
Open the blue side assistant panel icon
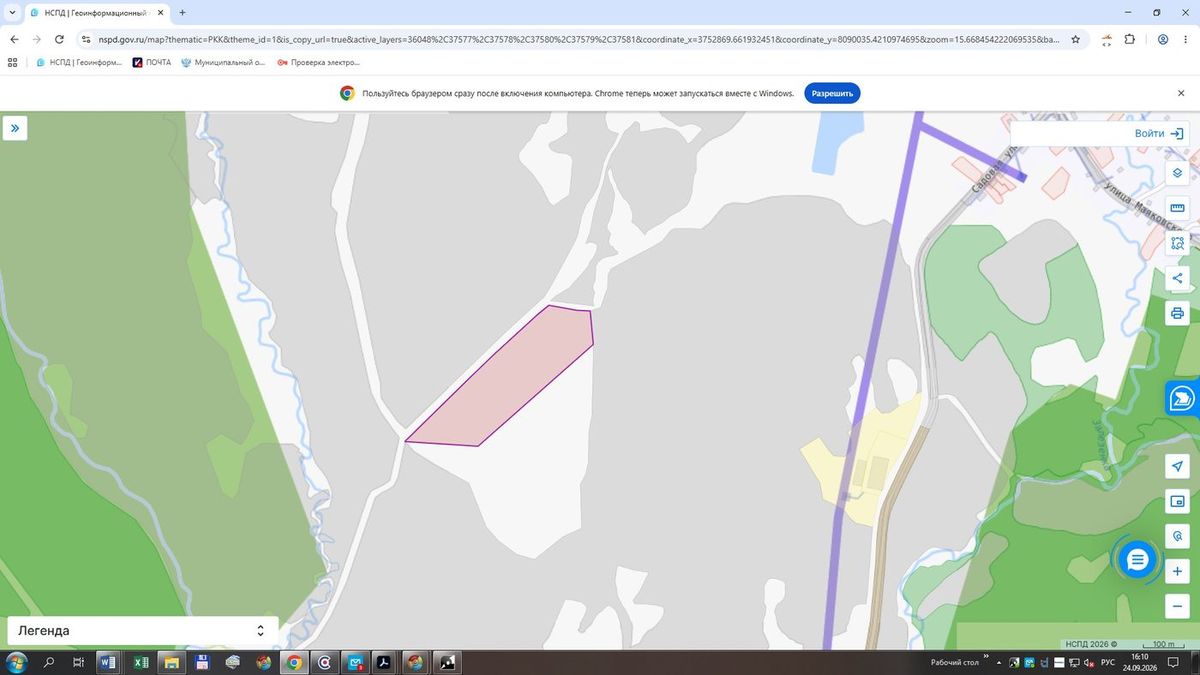click(1182, 398)
